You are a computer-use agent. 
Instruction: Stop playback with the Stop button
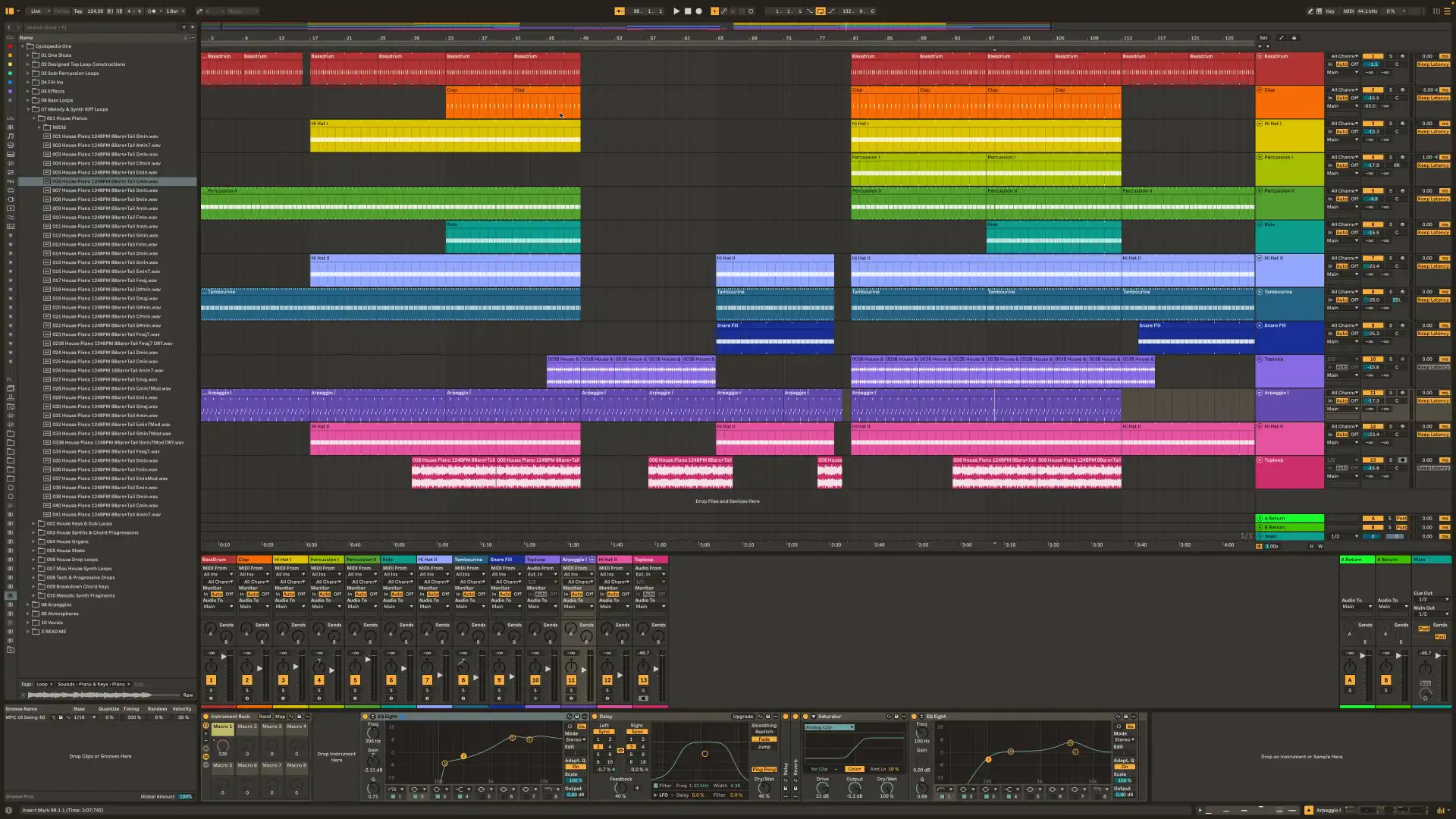[688, 11]
